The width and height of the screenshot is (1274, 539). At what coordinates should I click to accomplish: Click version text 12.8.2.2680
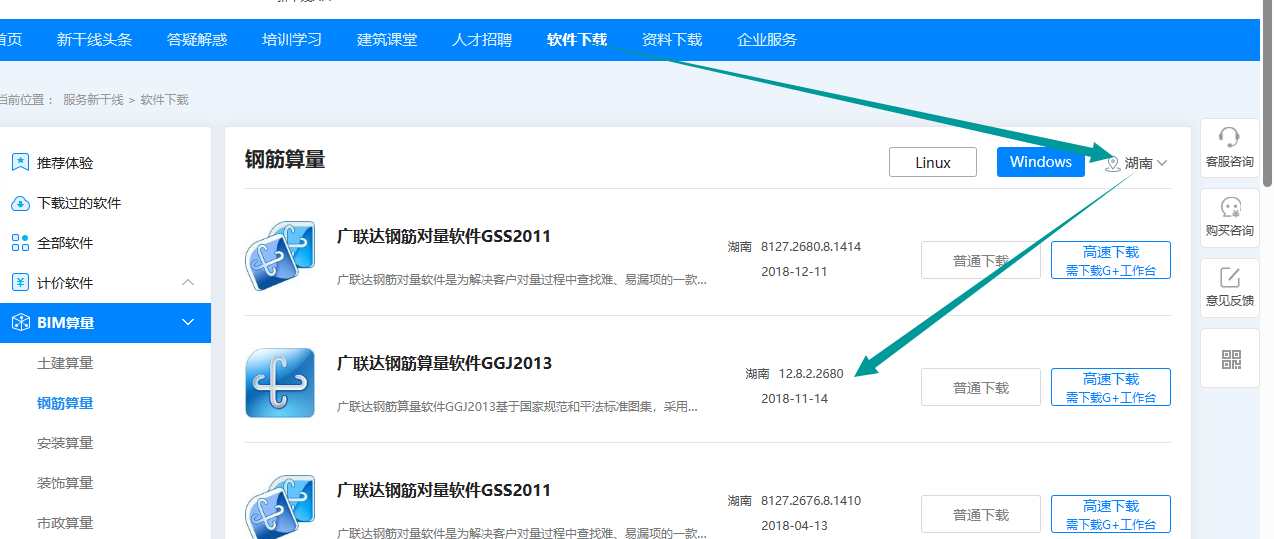click(811, 374)
